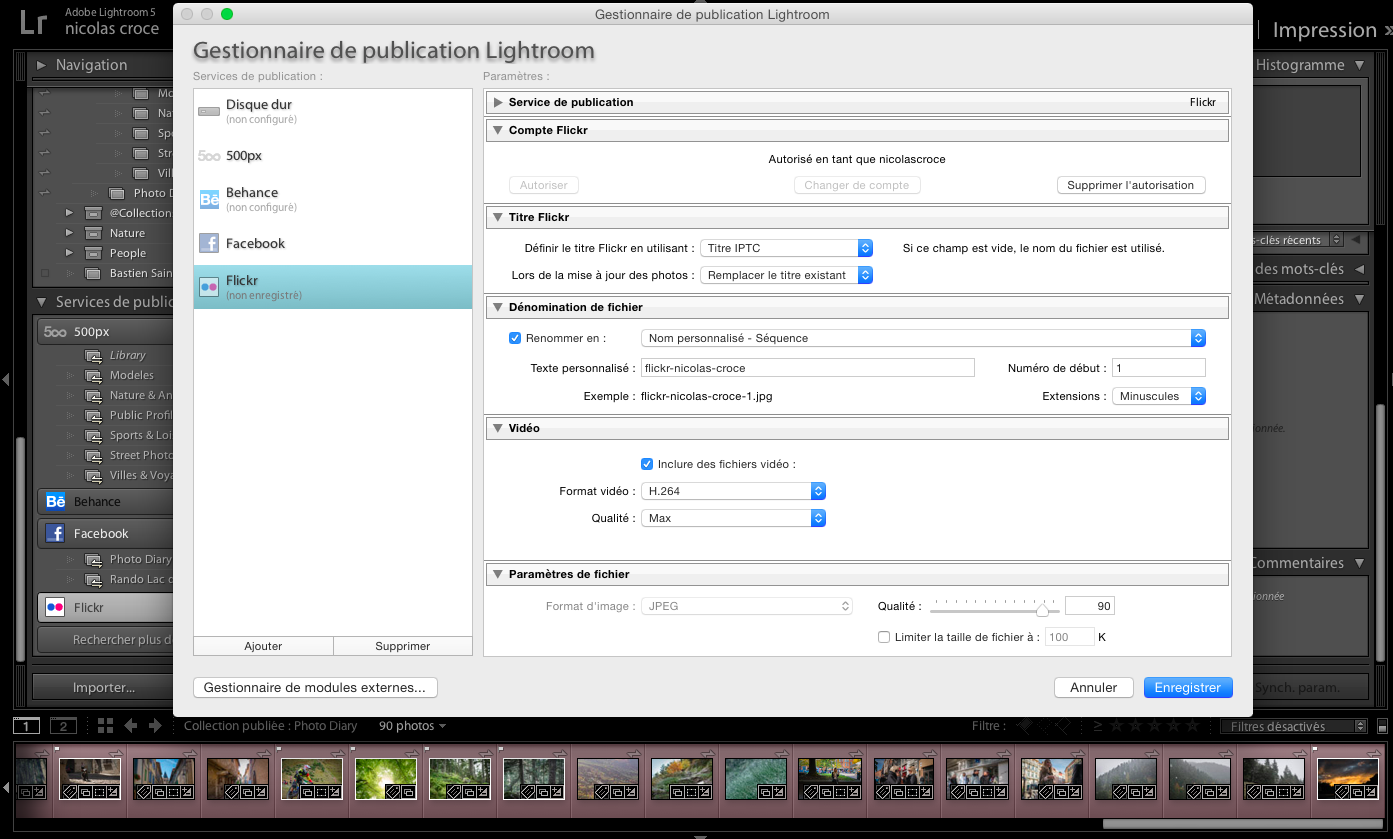Image resolution: width=1393 pixels, height=839 pixels.
Task: Open the Format vidéo H.264 dropdown
Action: coord(733,491)
